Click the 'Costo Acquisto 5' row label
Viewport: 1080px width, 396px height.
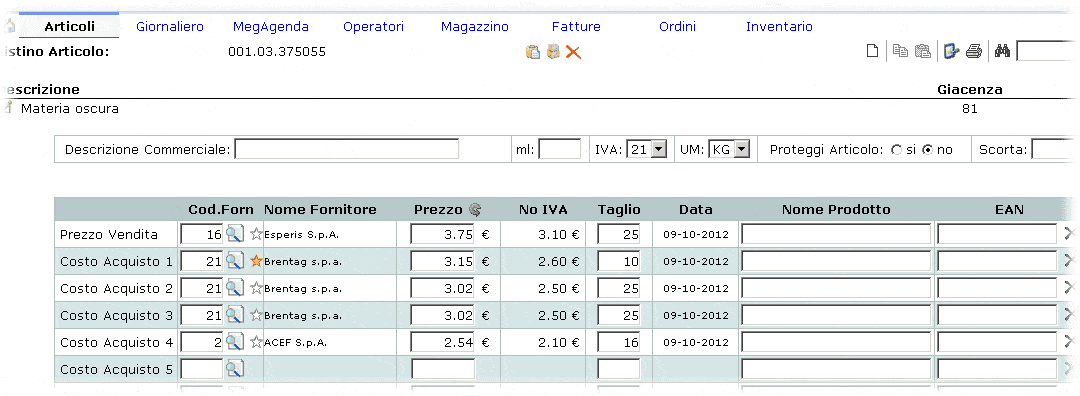[116, 370]
